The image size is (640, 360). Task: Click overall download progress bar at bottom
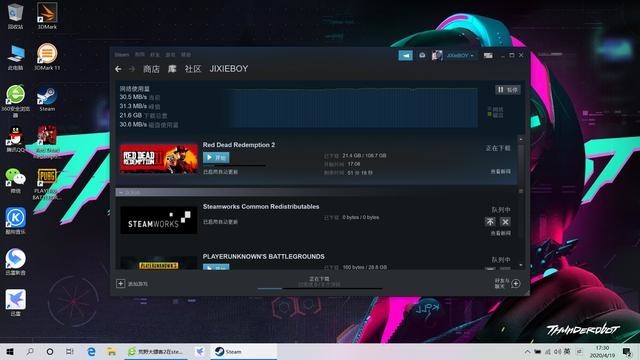click(x=320, y=288)
